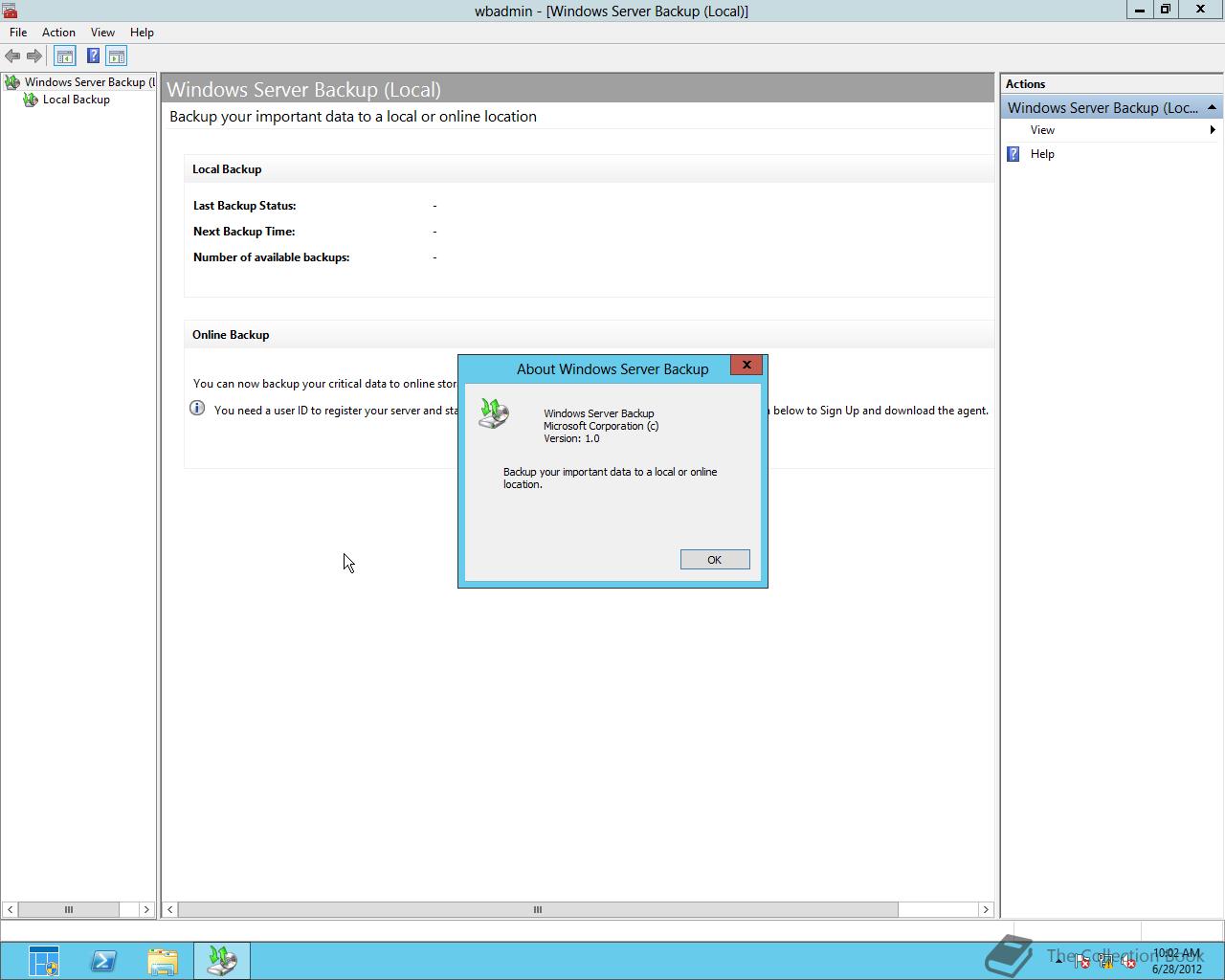This screenshot has height=980, width=1225.
Task: Click 'Number of available backups:' label
Action: (271, 257)
